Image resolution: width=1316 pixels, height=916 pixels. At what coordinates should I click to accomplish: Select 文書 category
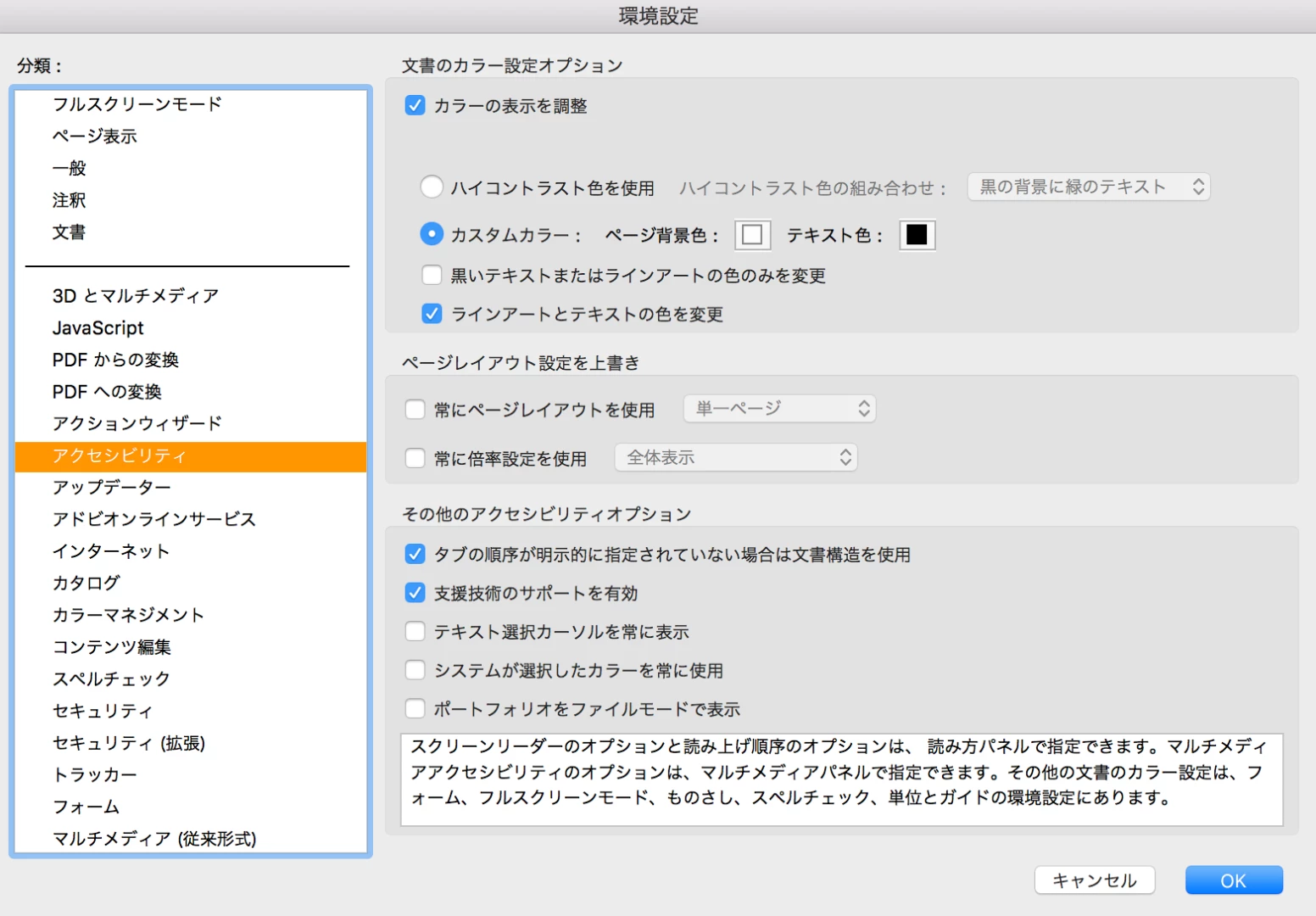pyautogui.click(x=191, y=232)
